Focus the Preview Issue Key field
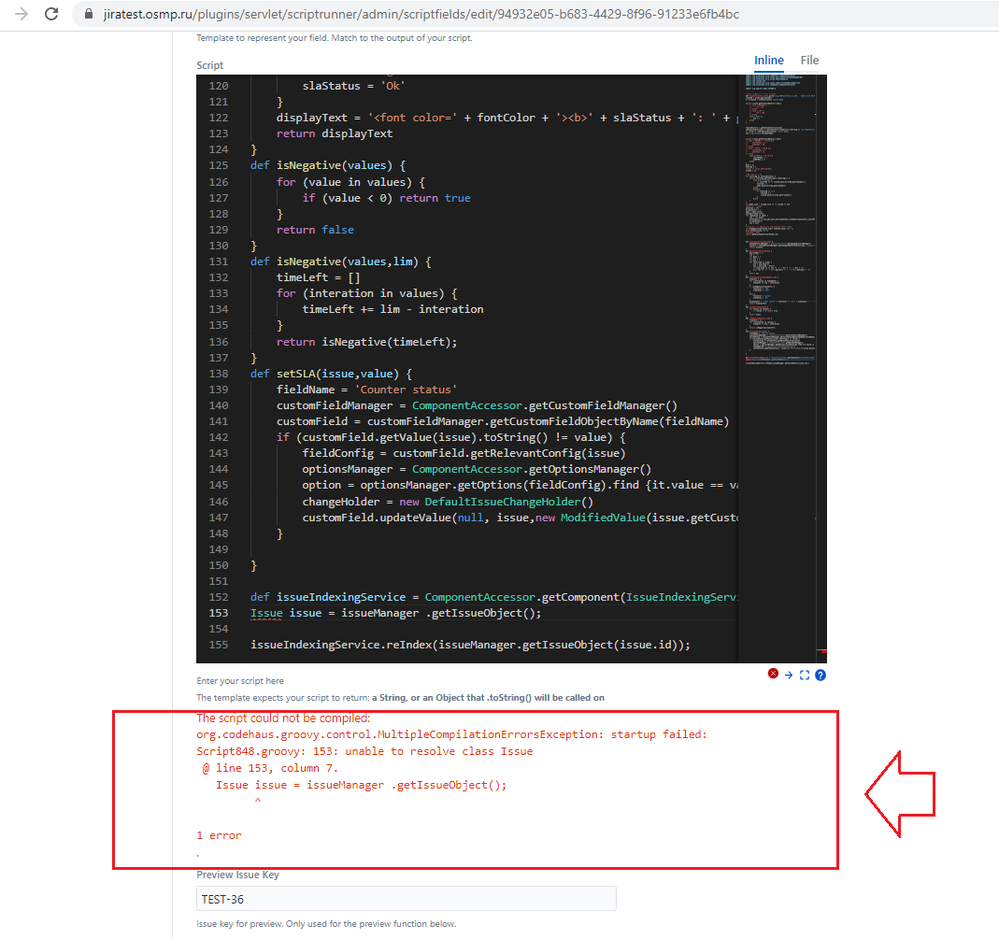The width and height of the screenshot is (999, 937). (x=406, y=899)
